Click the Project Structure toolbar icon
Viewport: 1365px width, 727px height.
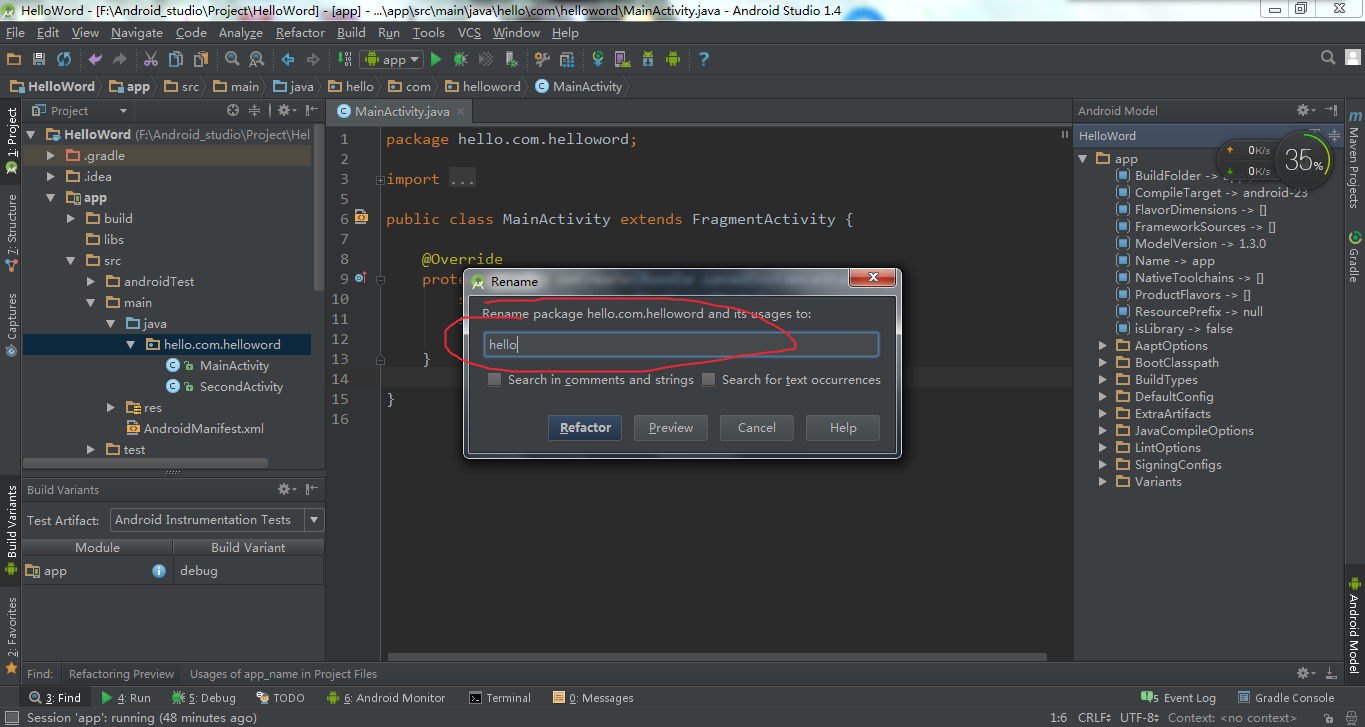(566, 60)
